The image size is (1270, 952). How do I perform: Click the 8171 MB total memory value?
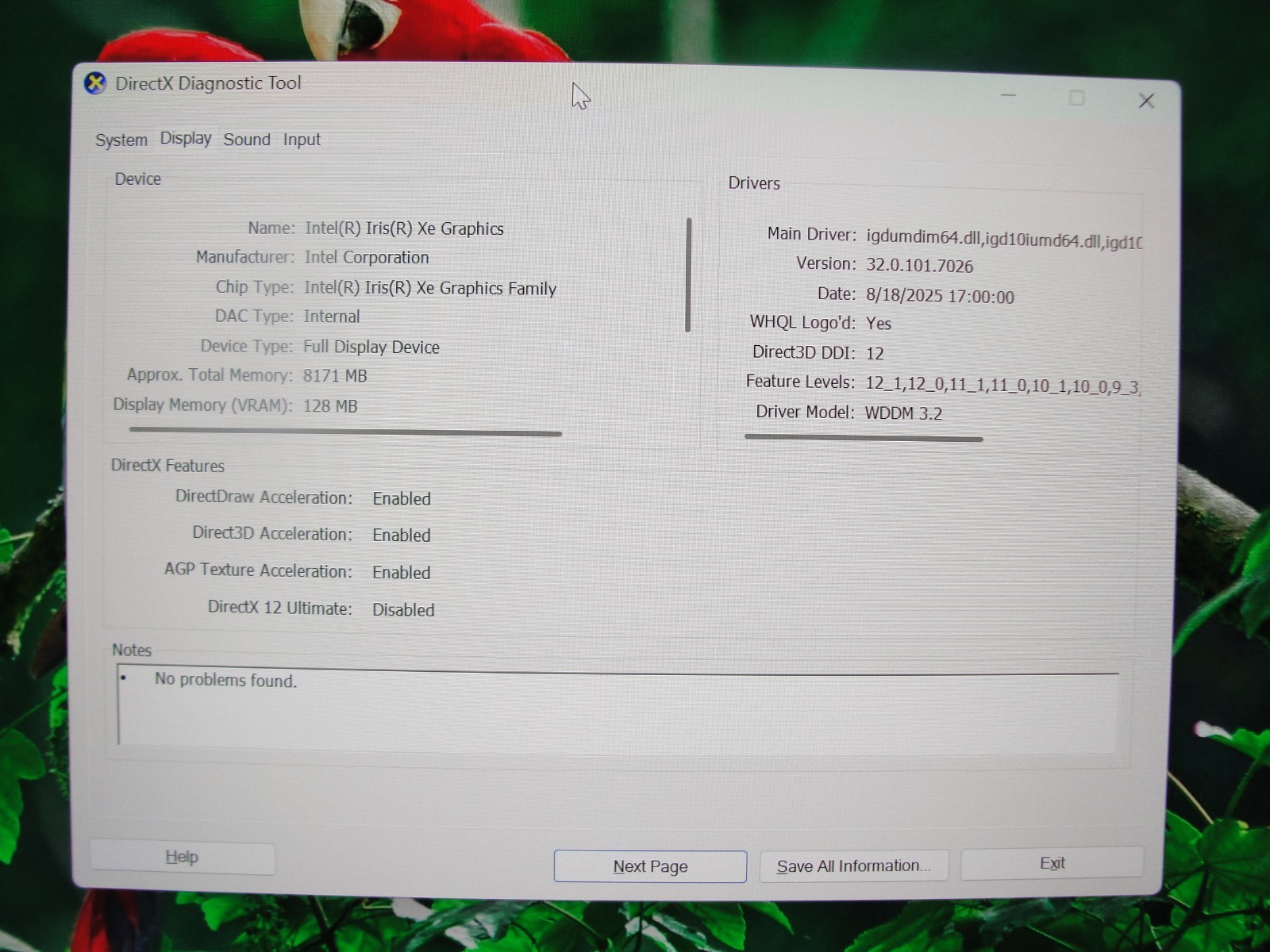click(x=335, y=376)
